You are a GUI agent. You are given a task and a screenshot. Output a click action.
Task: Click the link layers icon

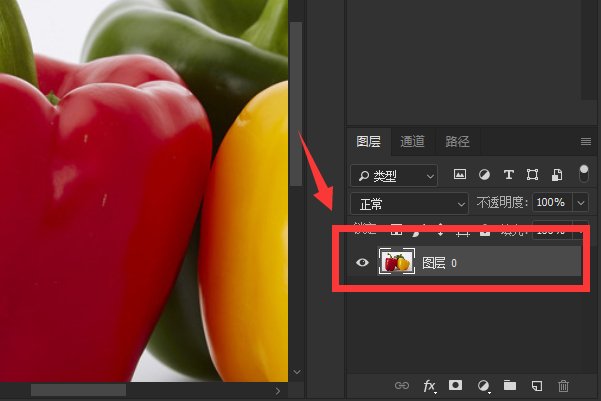pyautogui.click(x=402, y=385)
